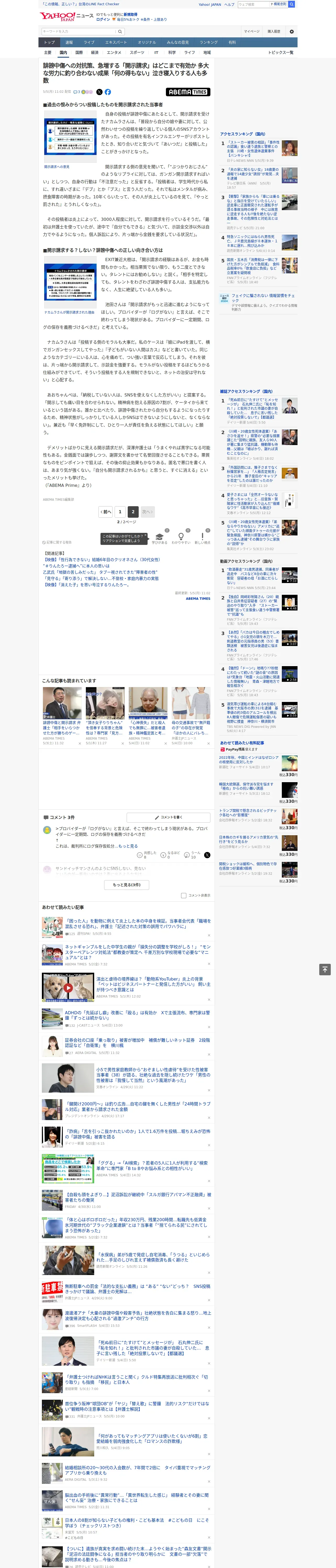Dismiss the 「困った人」を動物に例えて recommended article with its X
The width and height of the screenshot is (336, 1568).
tap(209, 935)
